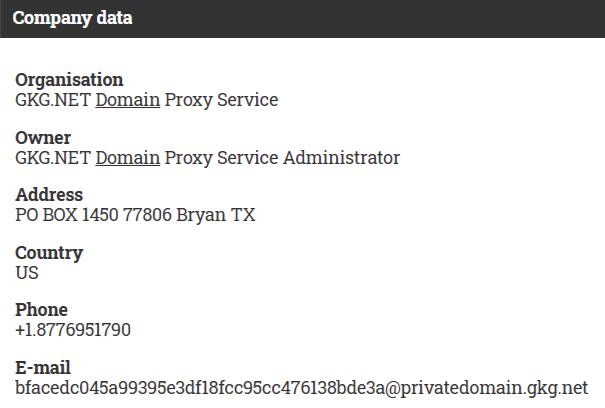This screenshot has height=408, width=605.
Task: Click the Address field label
Action: point(49,195)
